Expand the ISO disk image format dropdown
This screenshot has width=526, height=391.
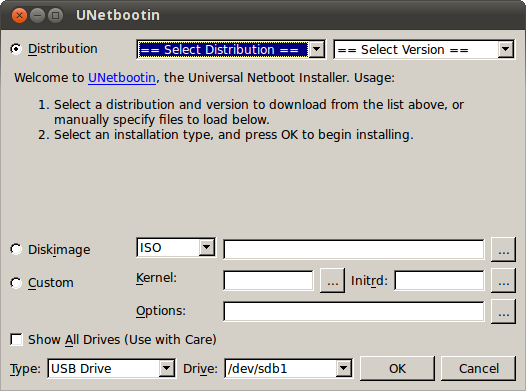point(176,248)
